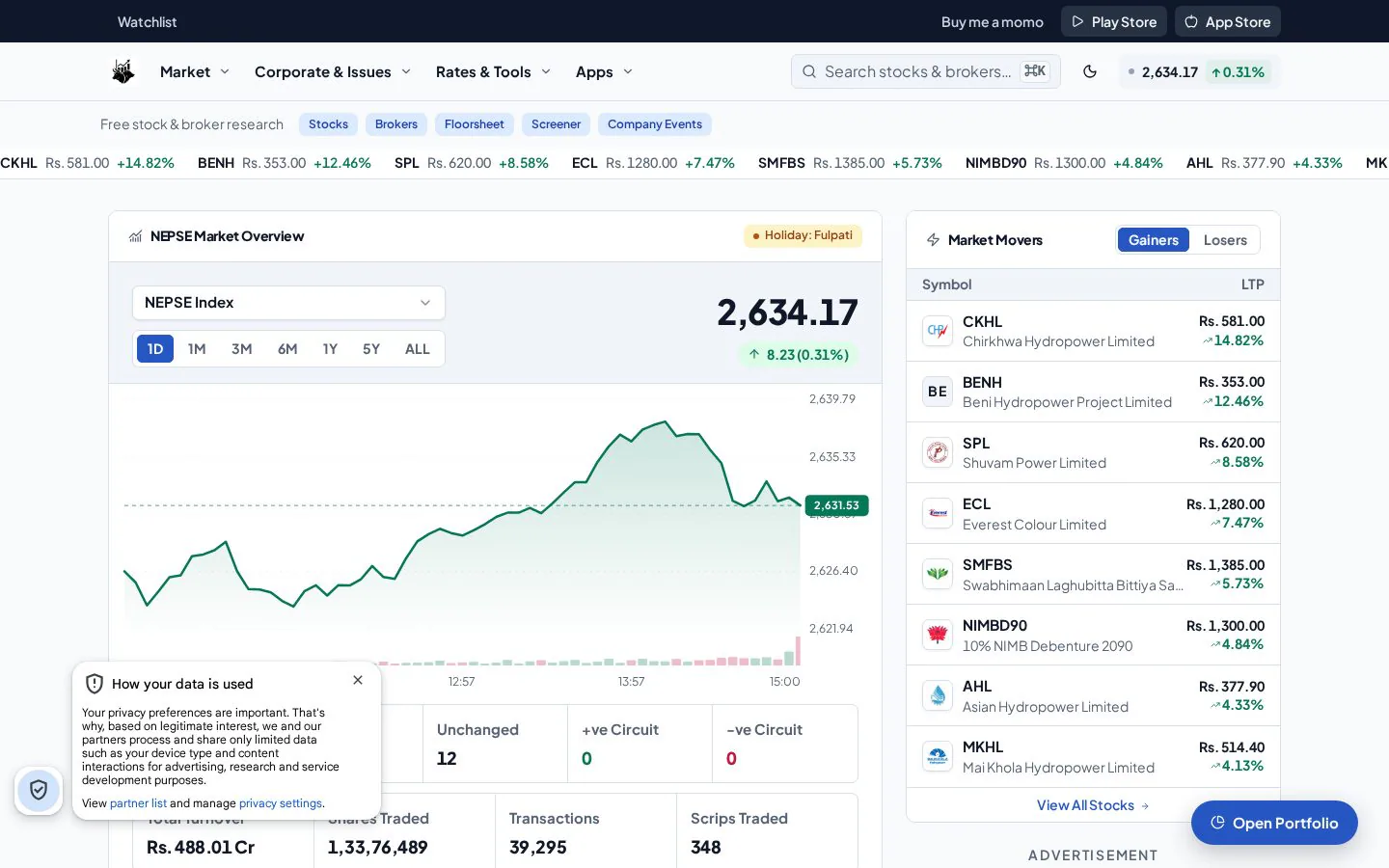
Task: Open the partner list link
Action: point(138,803)
